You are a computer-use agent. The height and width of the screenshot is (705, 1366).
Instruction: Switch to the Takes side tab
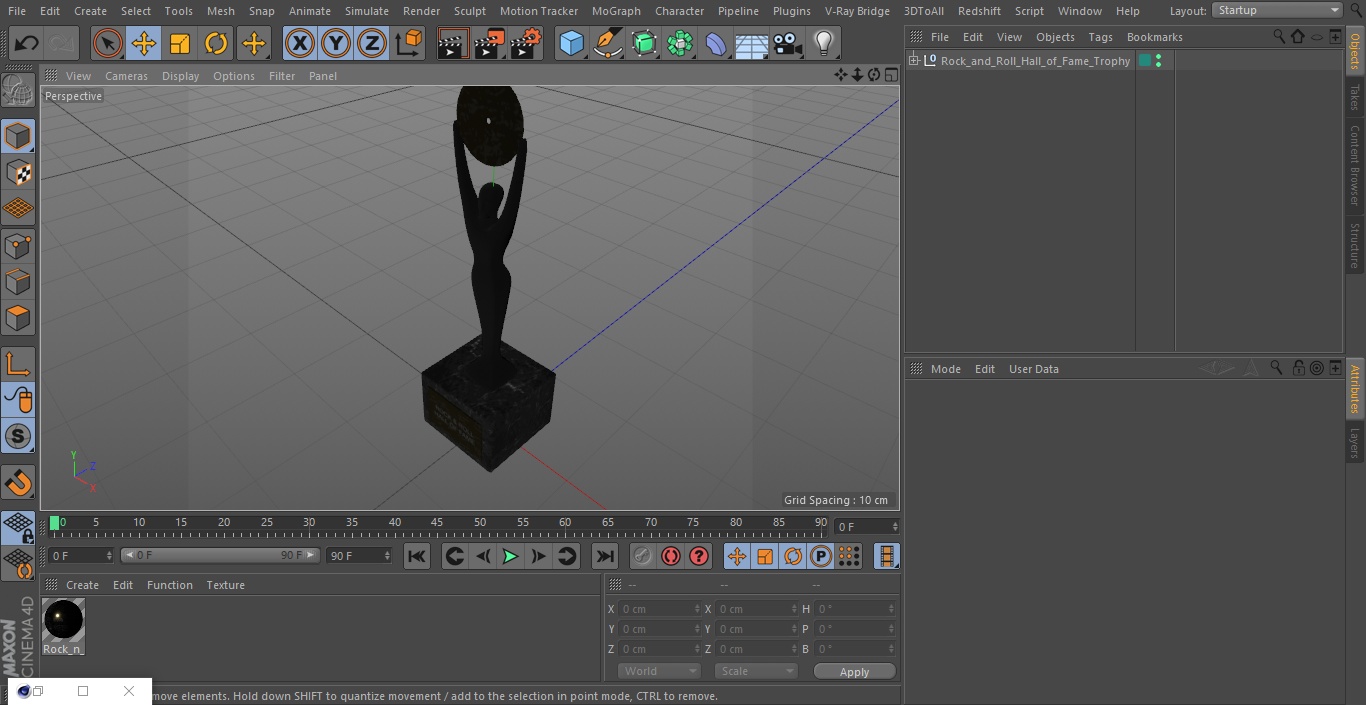click(1355, 97)
